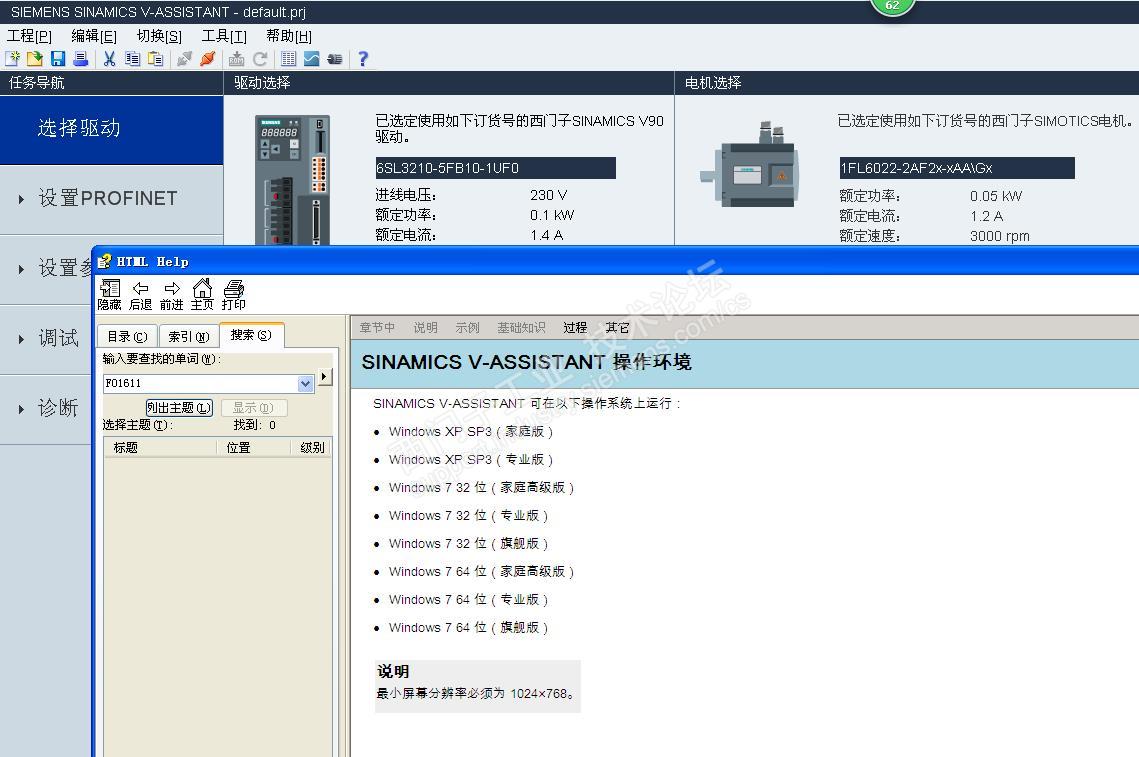Click the 3000 rpm rated speed value
This screenshot has width=1139, height=757.
pyautogui.click(x=1000, y=236)
